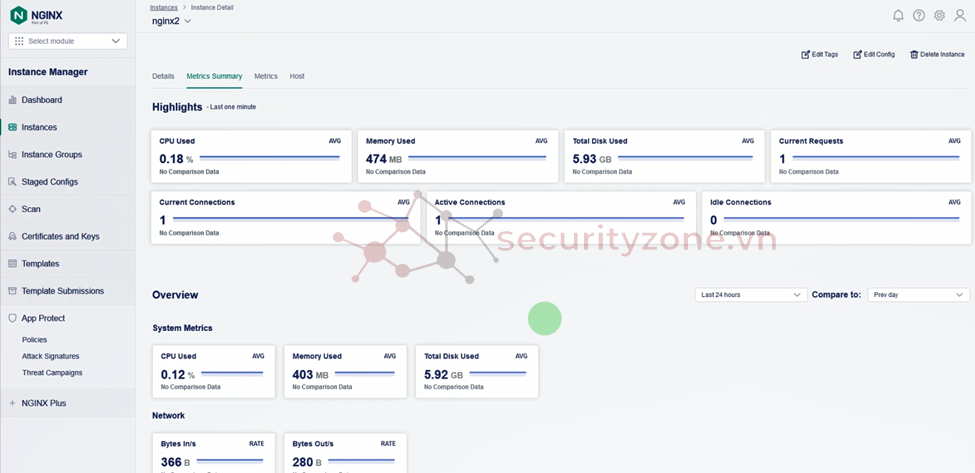The image size is (975, 473).
Task: Click the Delete Instance button
Action: pos(937,54)
